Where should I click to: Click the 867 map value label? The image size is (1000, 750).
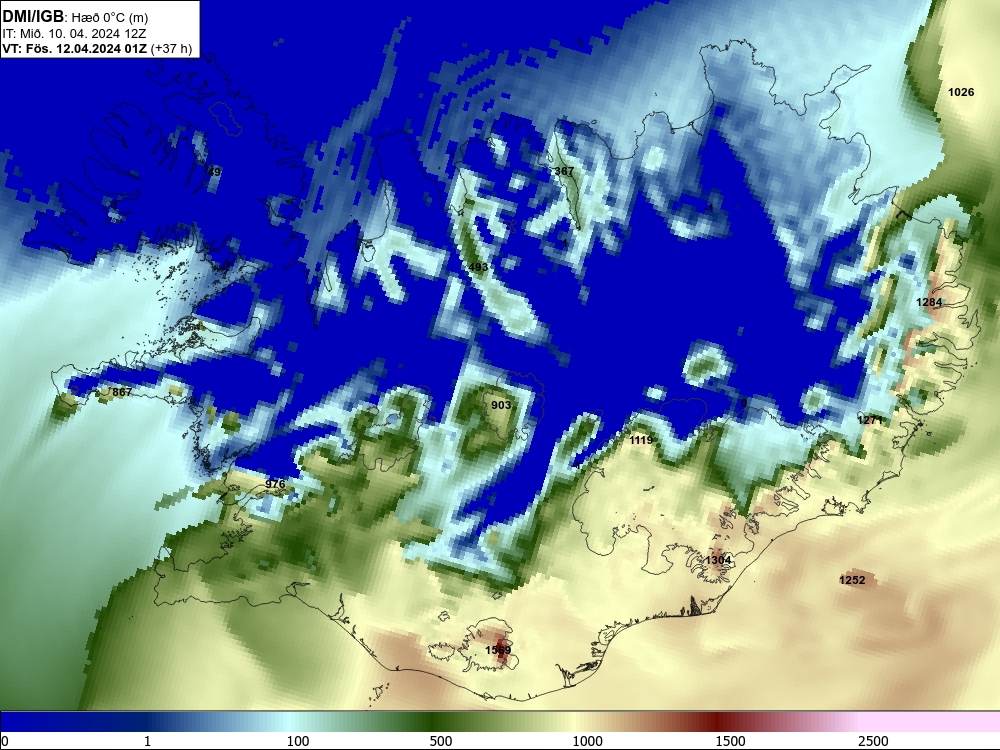pyautogui.click(x=122, y=392)
